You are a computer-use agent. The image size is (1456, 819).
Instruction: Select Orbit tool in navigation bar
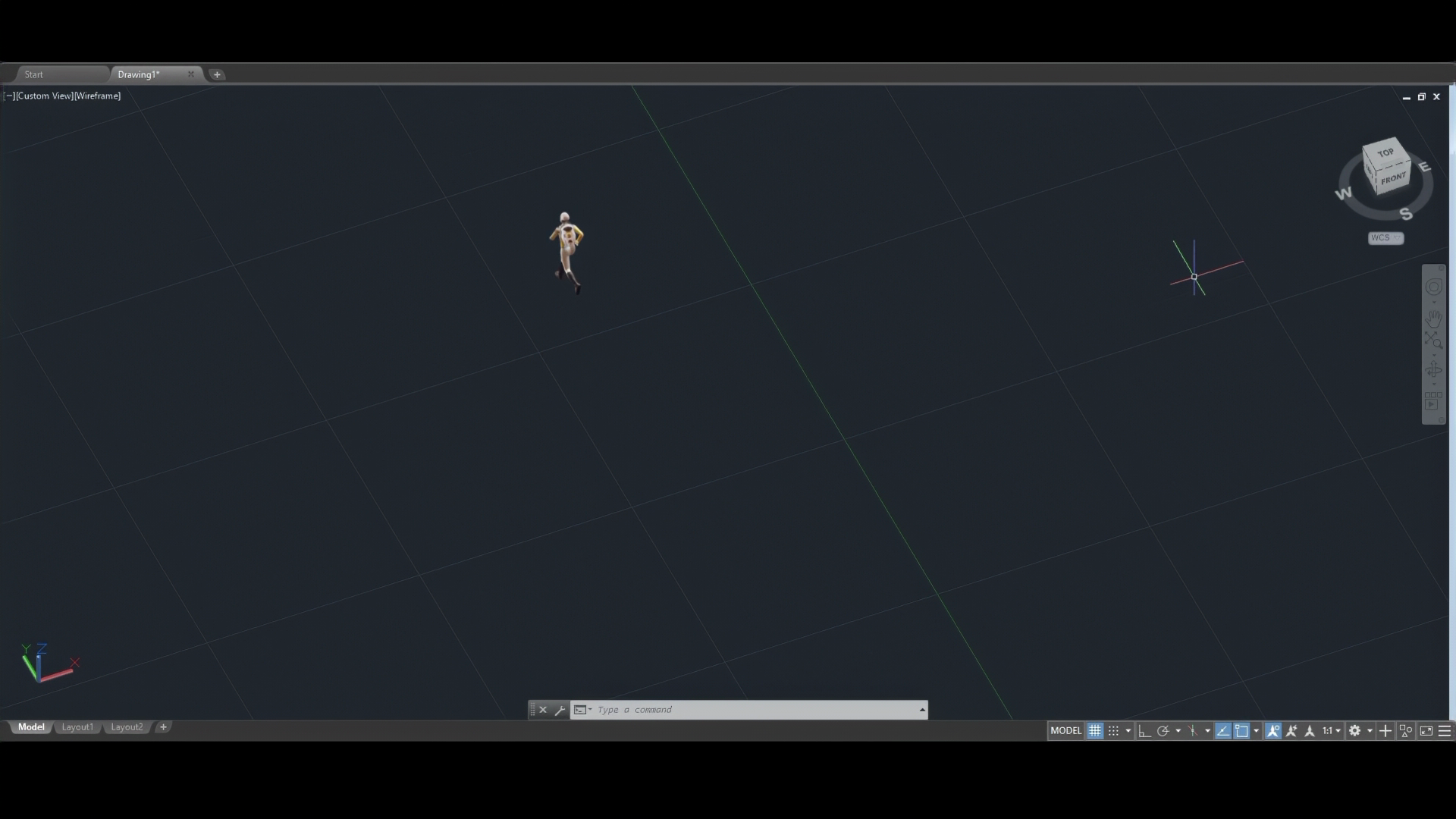click(1433, 370)
